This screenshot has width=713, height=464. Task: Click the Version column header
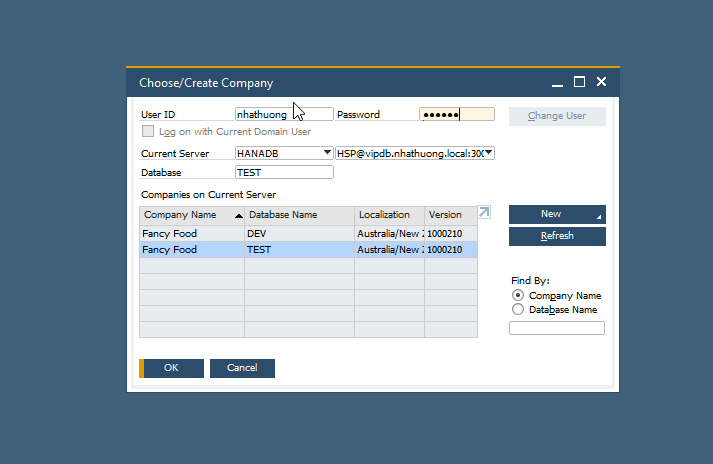(449, 215)
